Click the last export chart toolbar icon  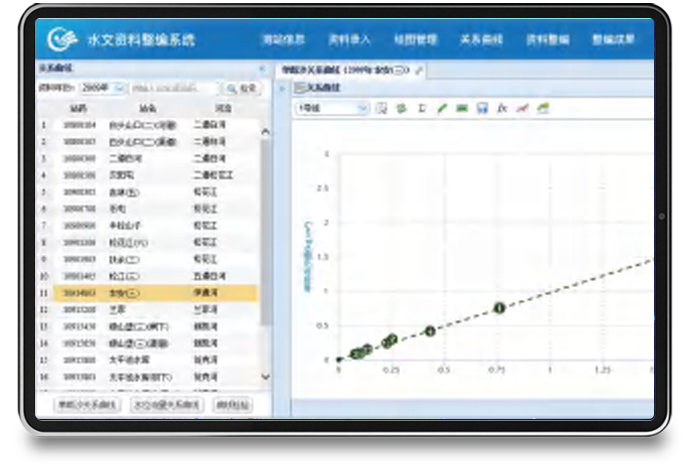(x=543, y=108)
